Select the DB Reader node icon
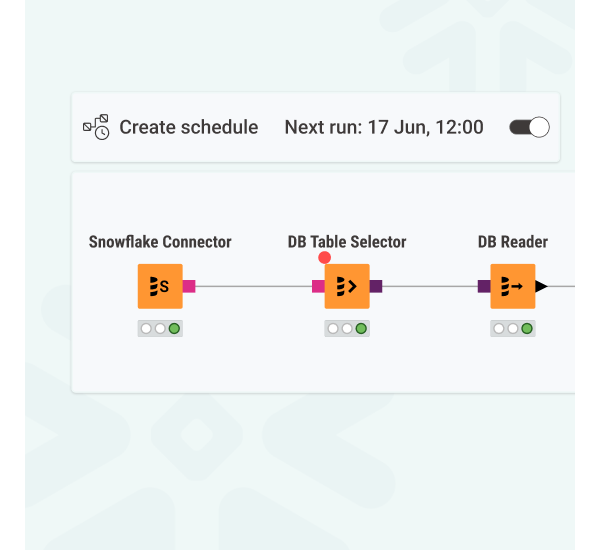 coord(513,286)
